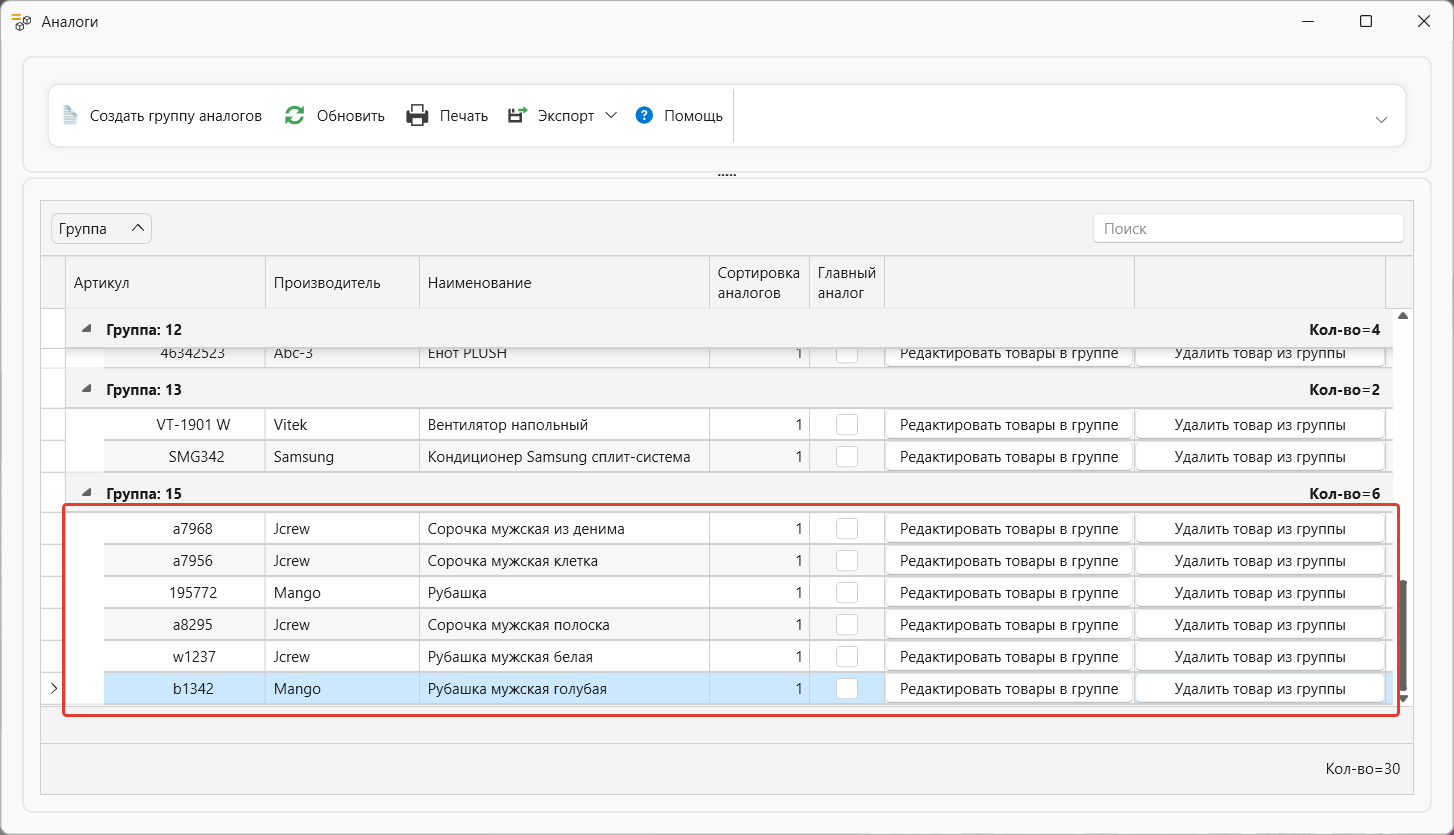Screen dimensions: 1454x835
Task: Click the row selector arrow beside b1342
Action: tap(53, 688)
